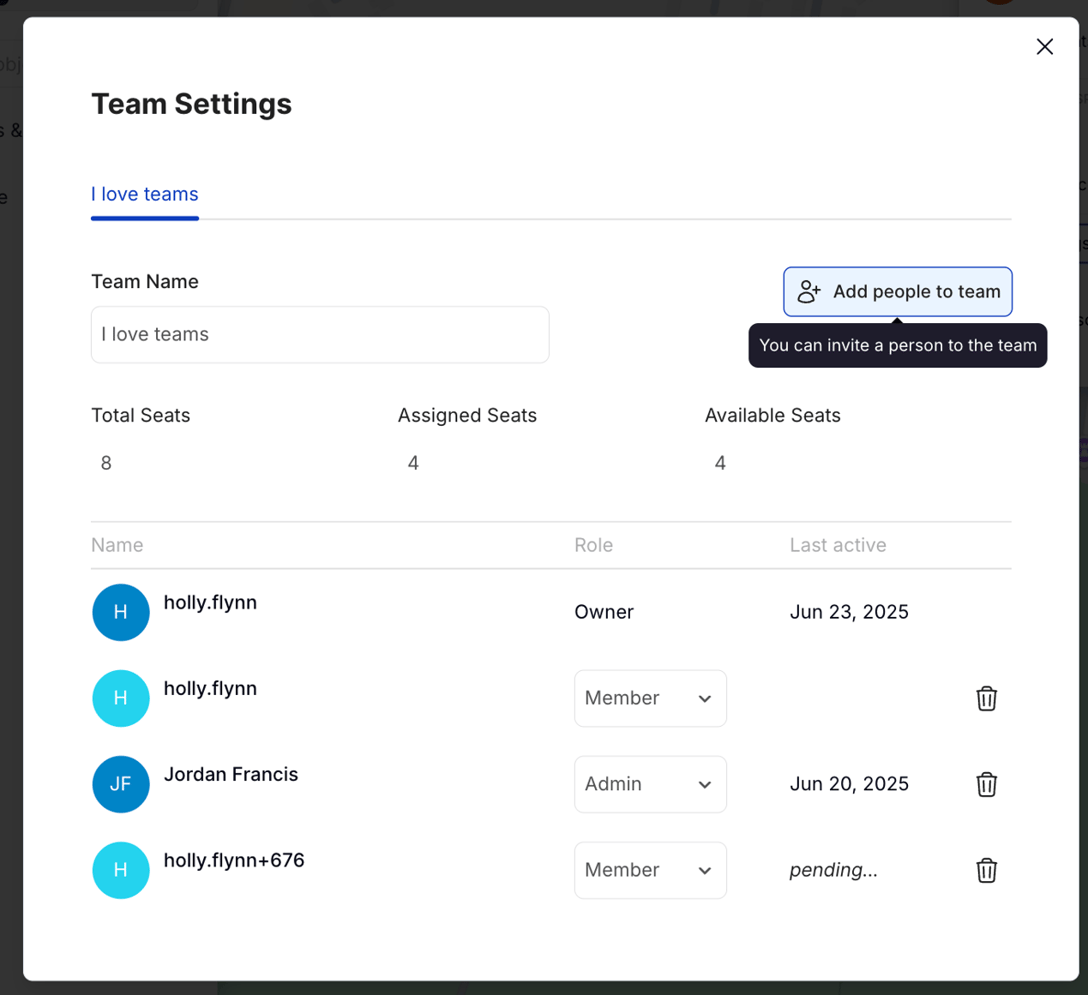The height and width of the screenshot is (995, 1088).
Task: Click the teal H avatar in the second row
Action: (x=120, y=698)
